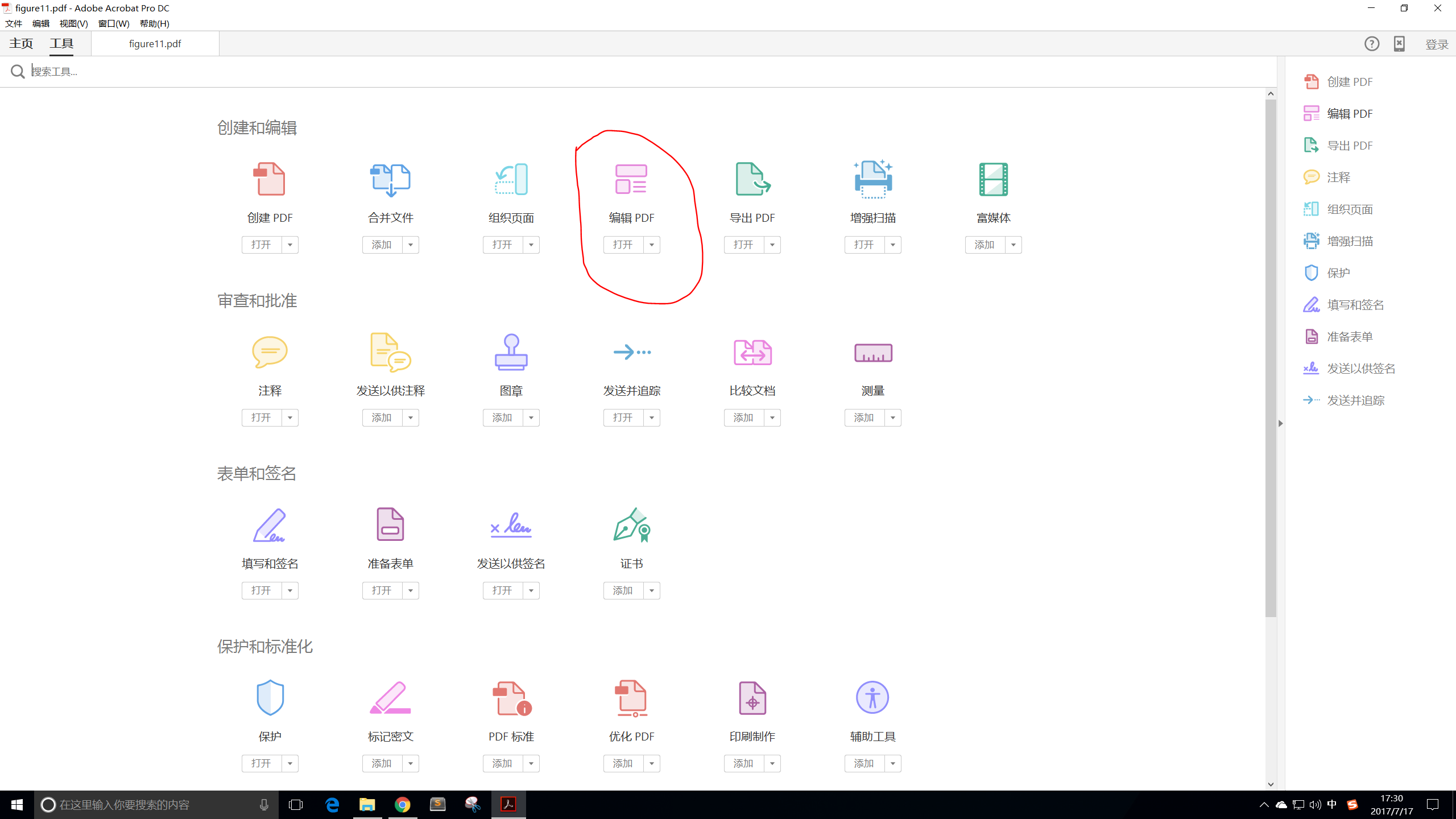Click the 比较文档 icon
The height and width of the screenshot is (819, 1456).
pos(752,352)
